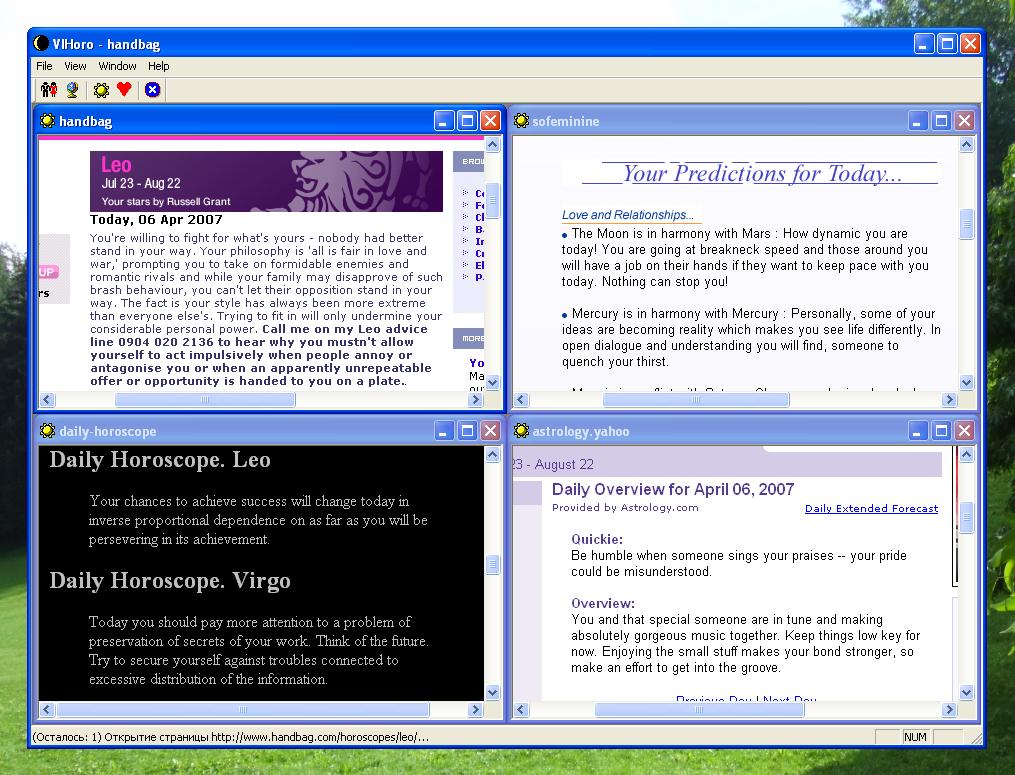Click the red heart toolbar icon
This screenshot has width=1015, height=775.
tap(124, 90)
